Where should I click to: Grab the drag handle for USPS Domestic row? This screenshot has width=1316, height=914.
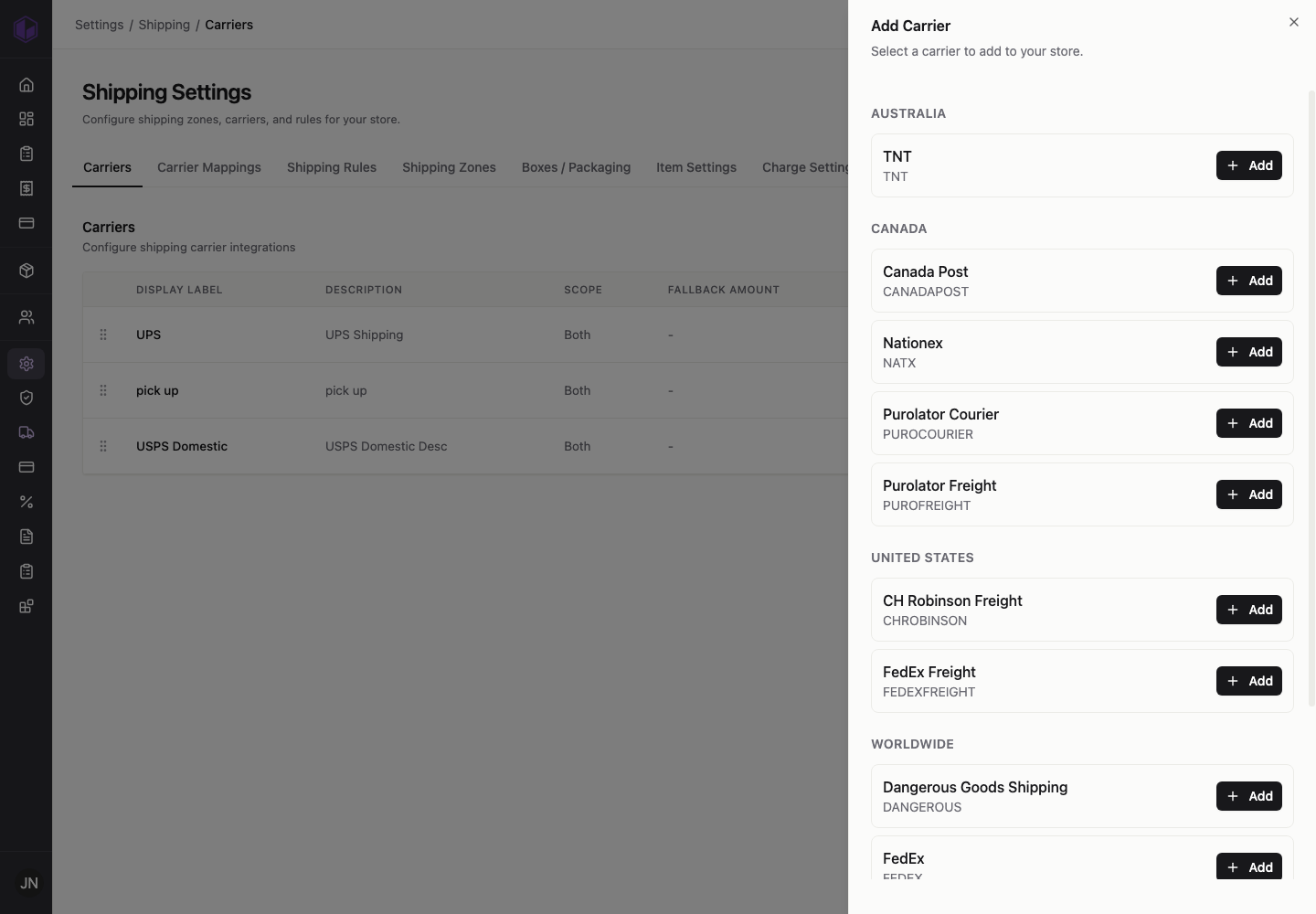(103, 446)
